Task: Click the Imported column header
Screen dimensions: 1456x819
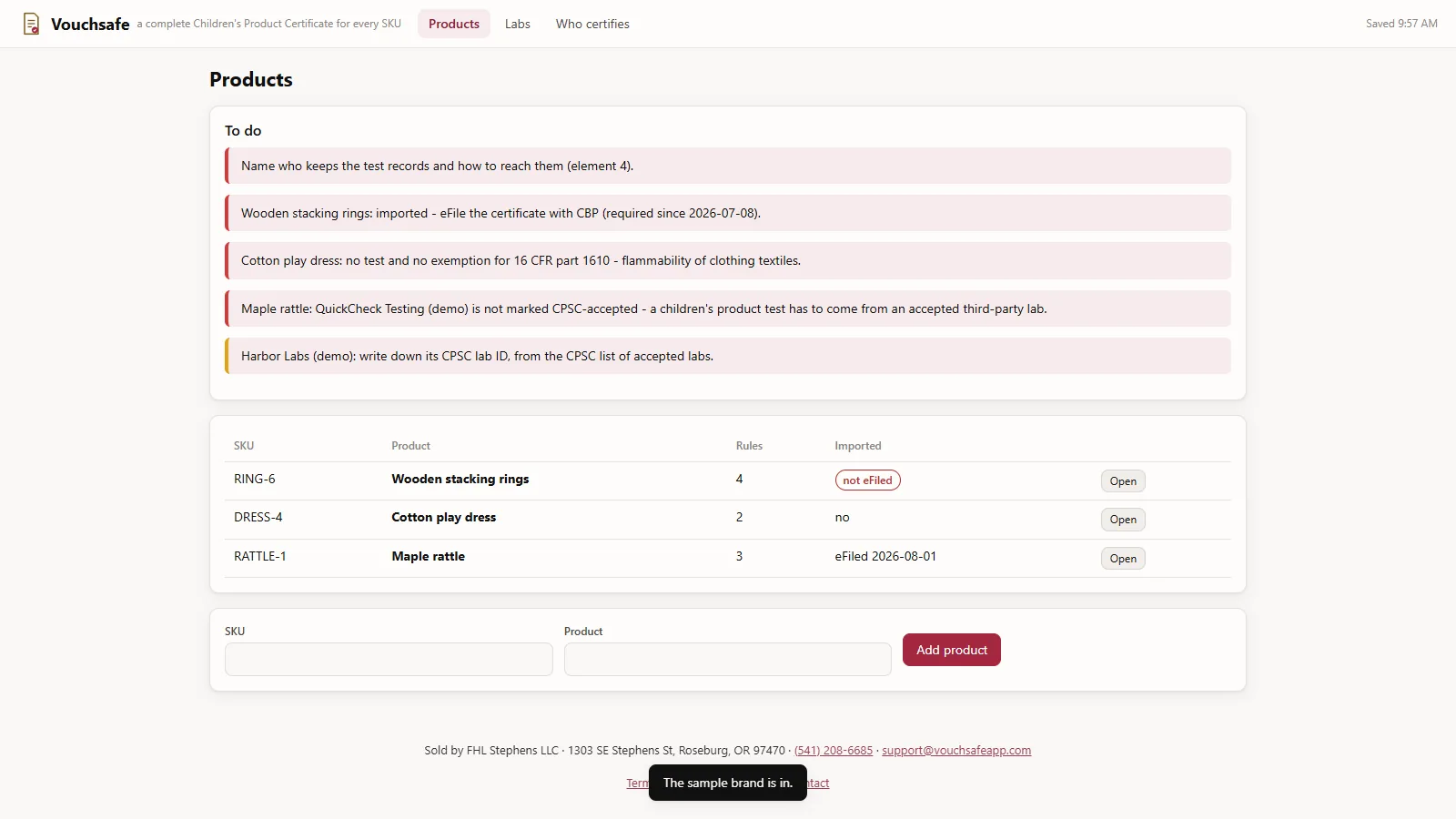Action: (858, 446)
